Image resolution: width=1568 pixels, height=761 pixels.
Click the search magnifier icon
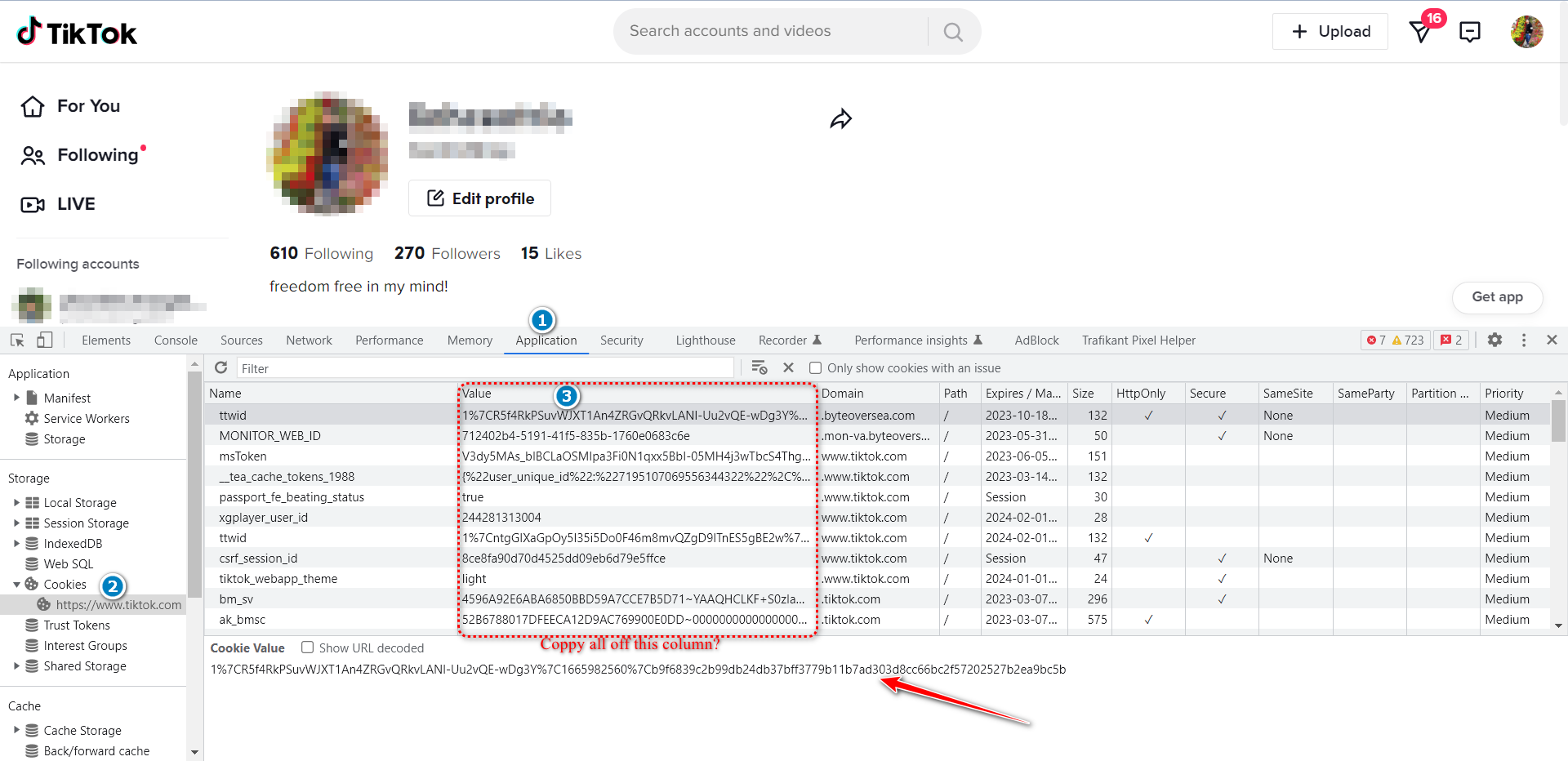pyautogui.click(x=953, y=32)
